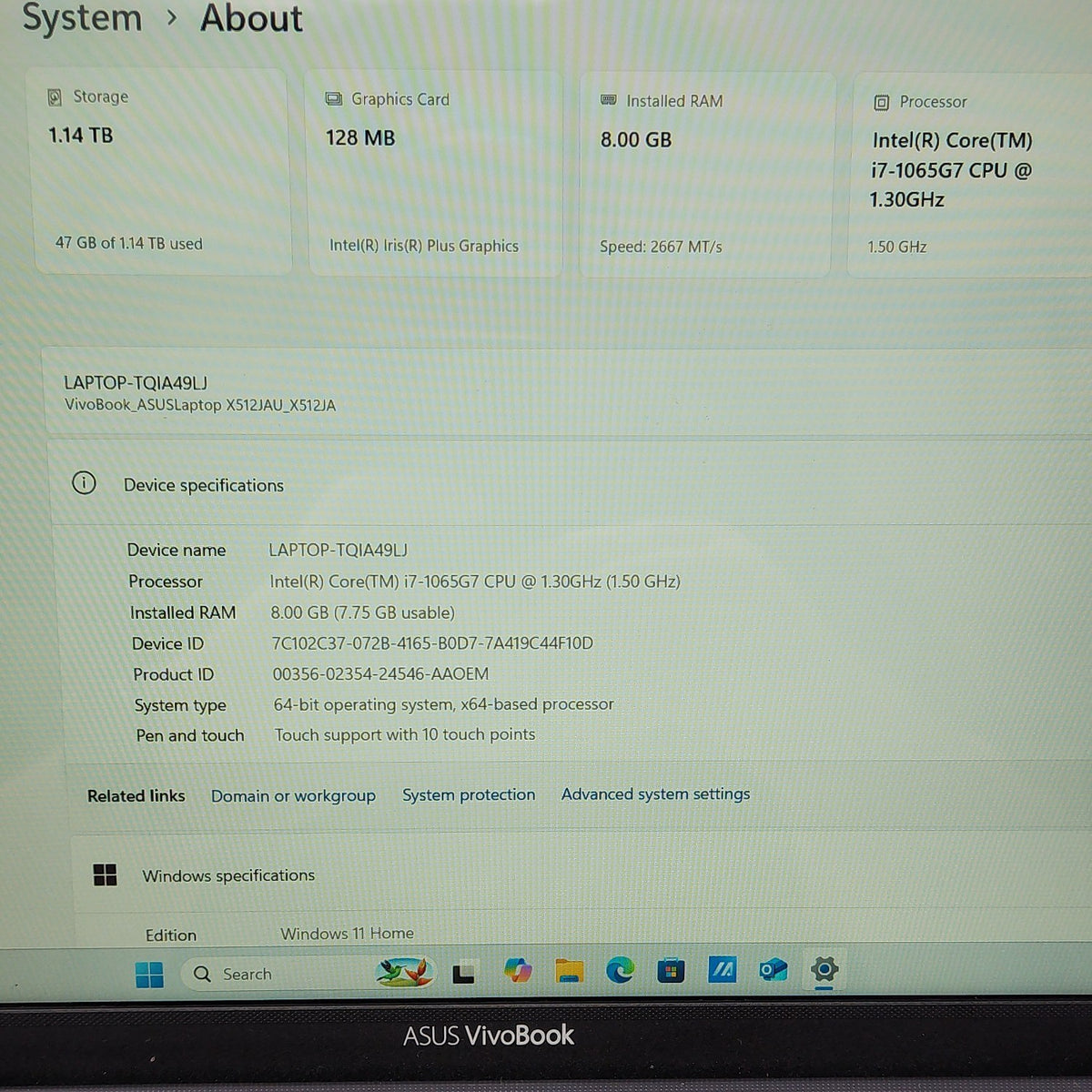The image size is (1092, 1092).
Task: Click the 1.50 GHz processor speed text
Action: pos(896,247)
